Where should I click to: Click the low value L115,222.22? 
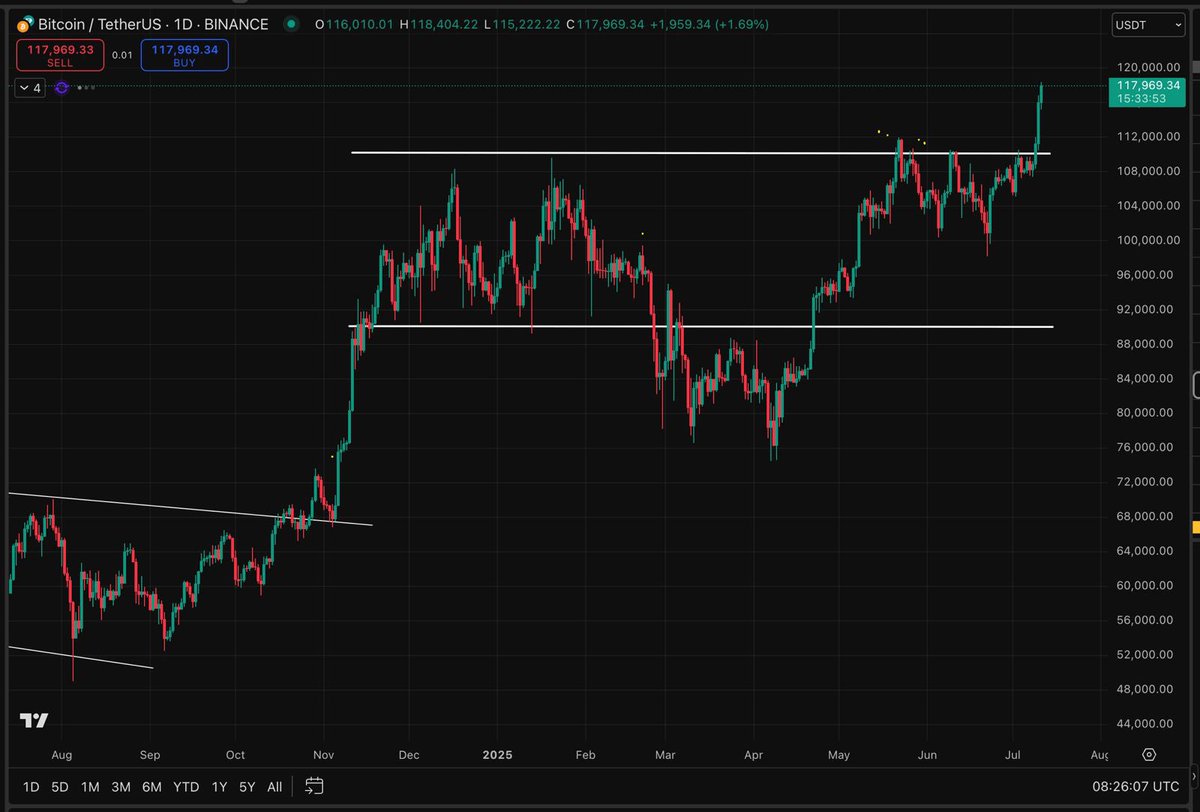(x=524, y=23)
